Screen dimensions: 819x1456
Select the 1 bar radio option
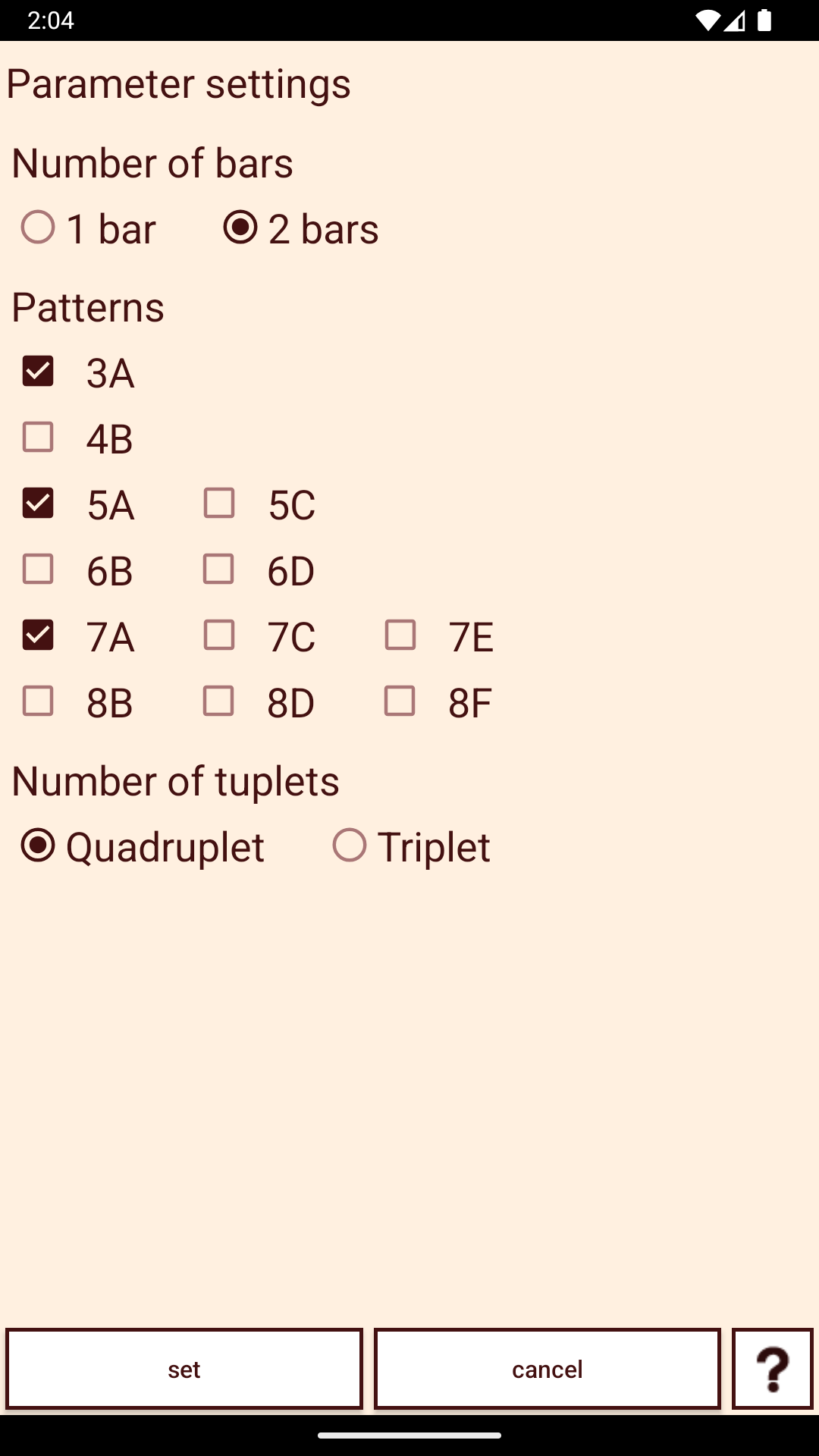point(88,228)
